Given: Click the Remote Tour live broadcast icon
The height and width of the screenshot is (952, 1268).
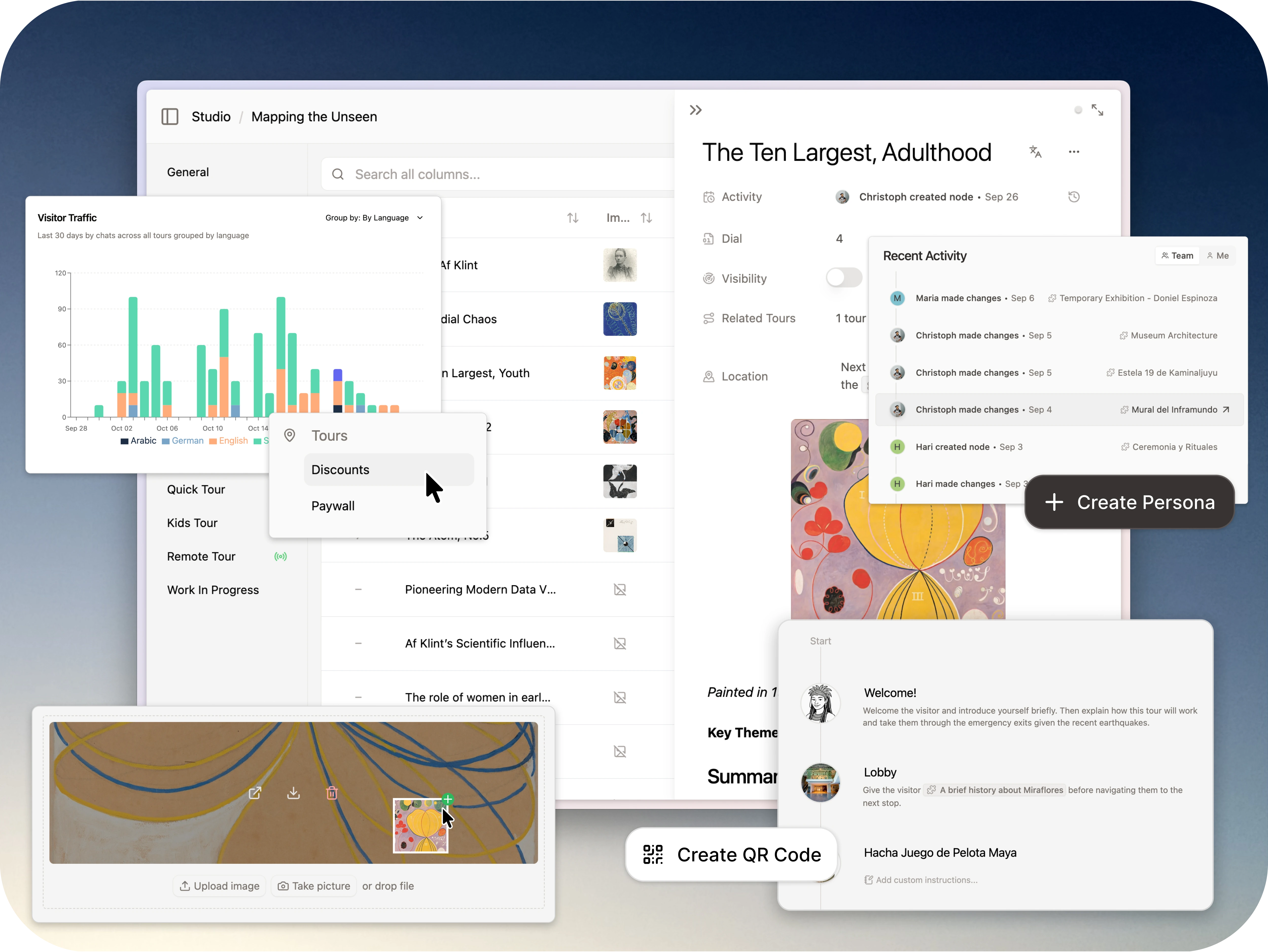Looking at the screenshot, I should tap(281, 556).
